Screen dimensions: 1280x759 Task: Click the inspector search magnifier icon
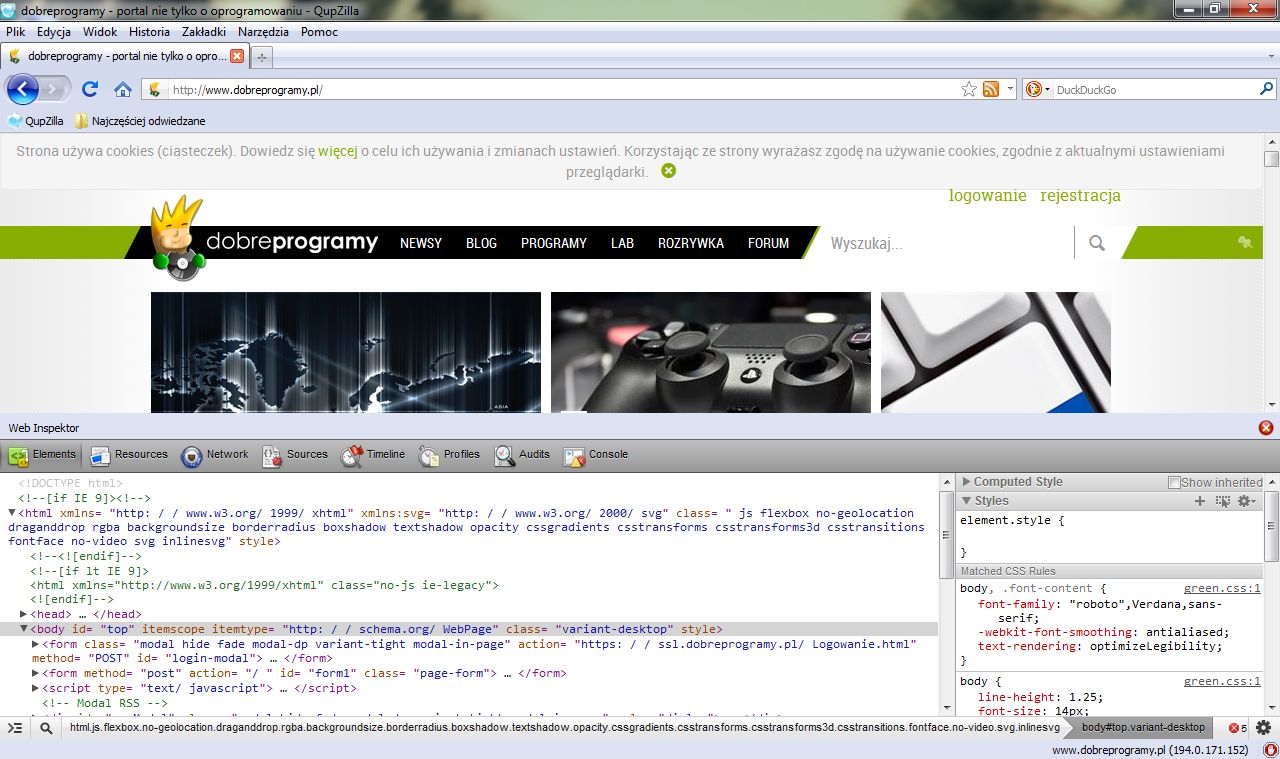[46, 728]
